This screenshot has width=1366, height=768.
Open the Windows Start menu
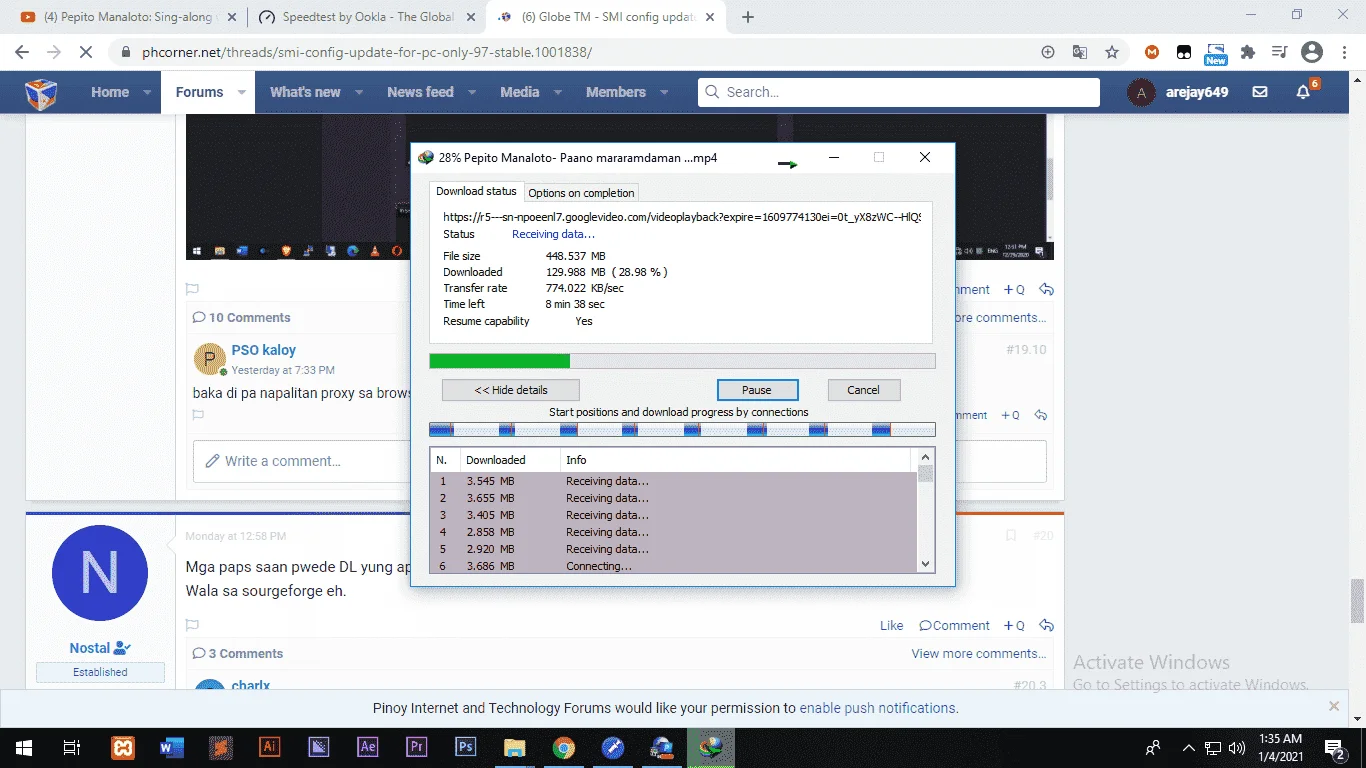click(24, 747)
